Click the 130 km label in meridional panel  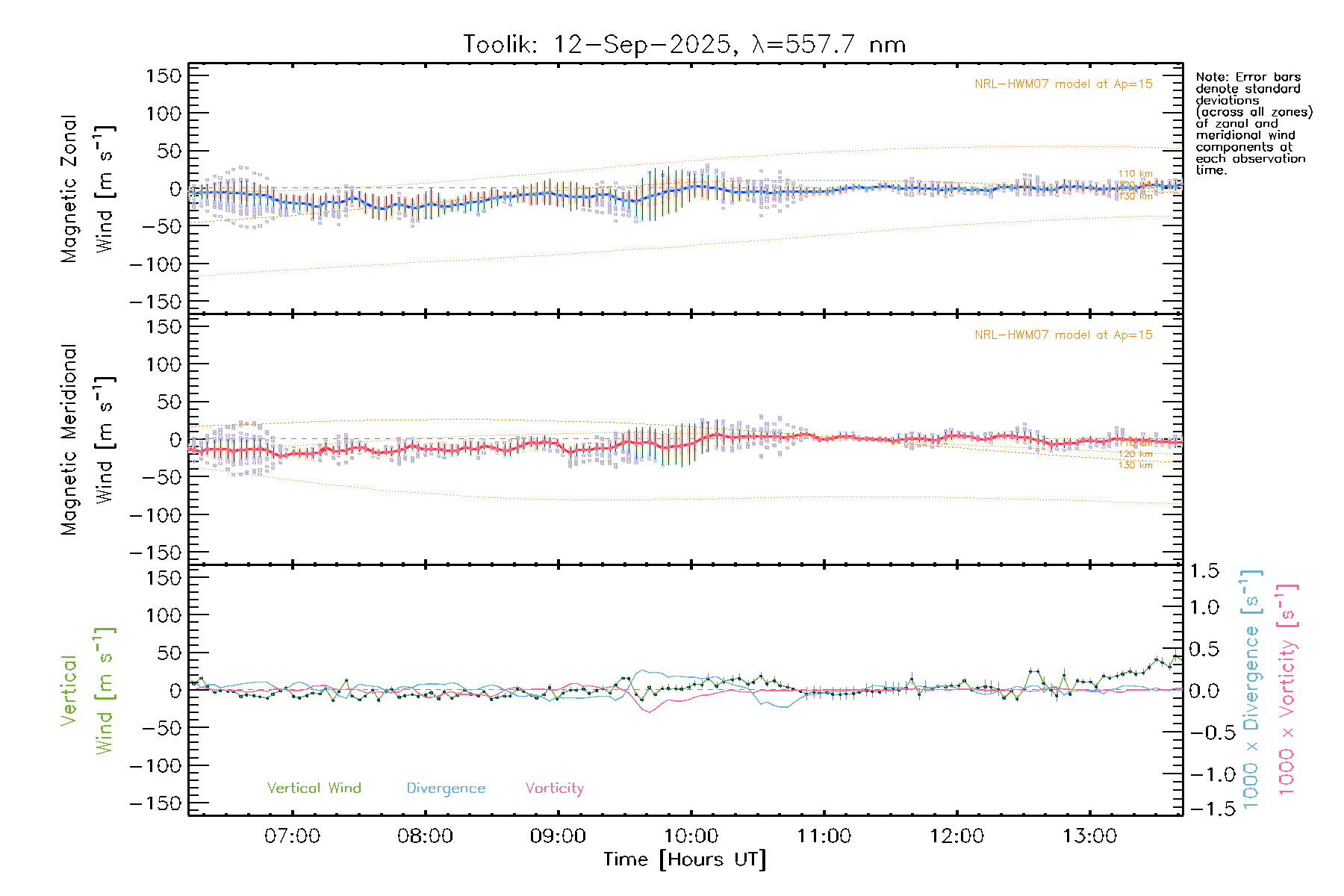click(x=1135, y=465)
